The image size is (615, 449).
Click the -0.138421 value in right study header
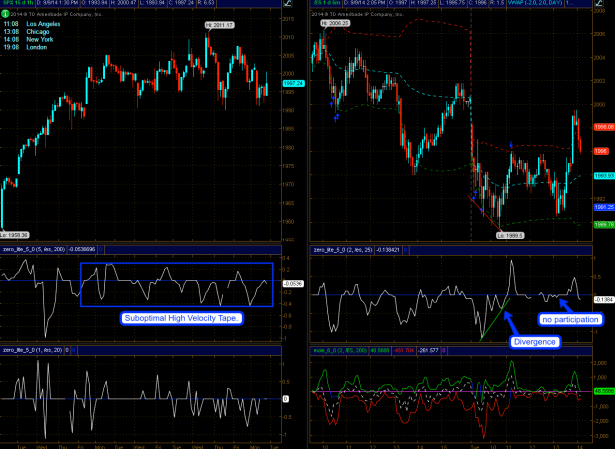coord(388,249)
